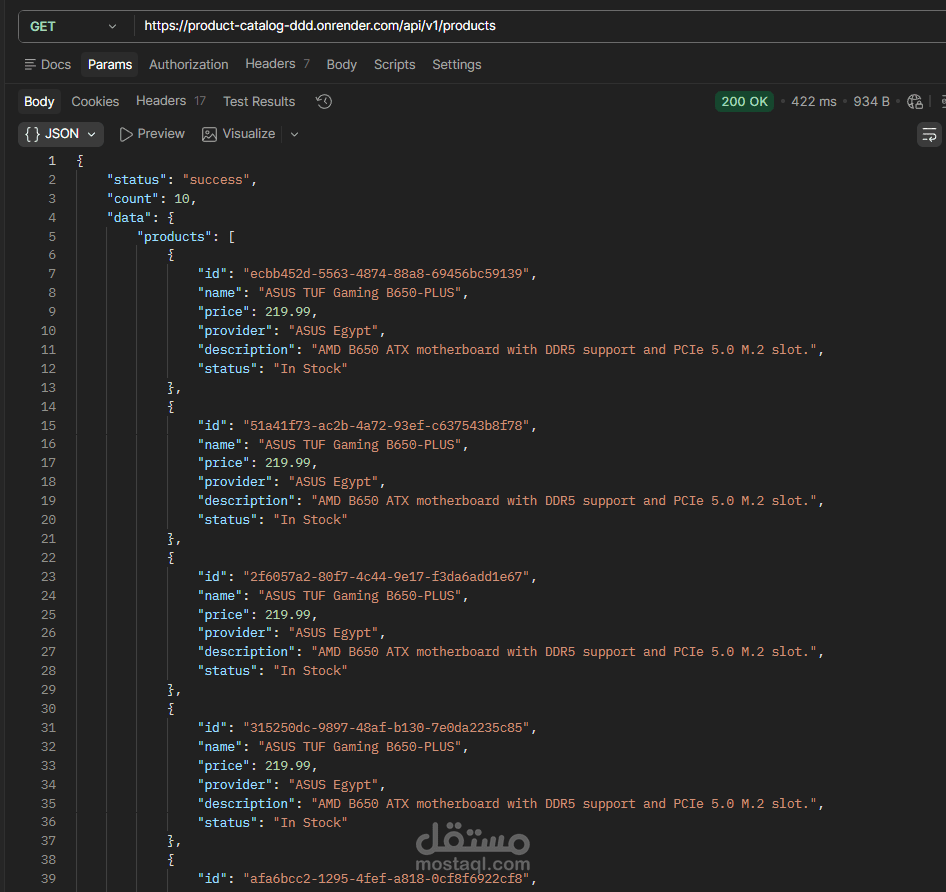946x892 pixels.
Task: Click the In Stock status on line 12
Action: [x=311, y=369]
